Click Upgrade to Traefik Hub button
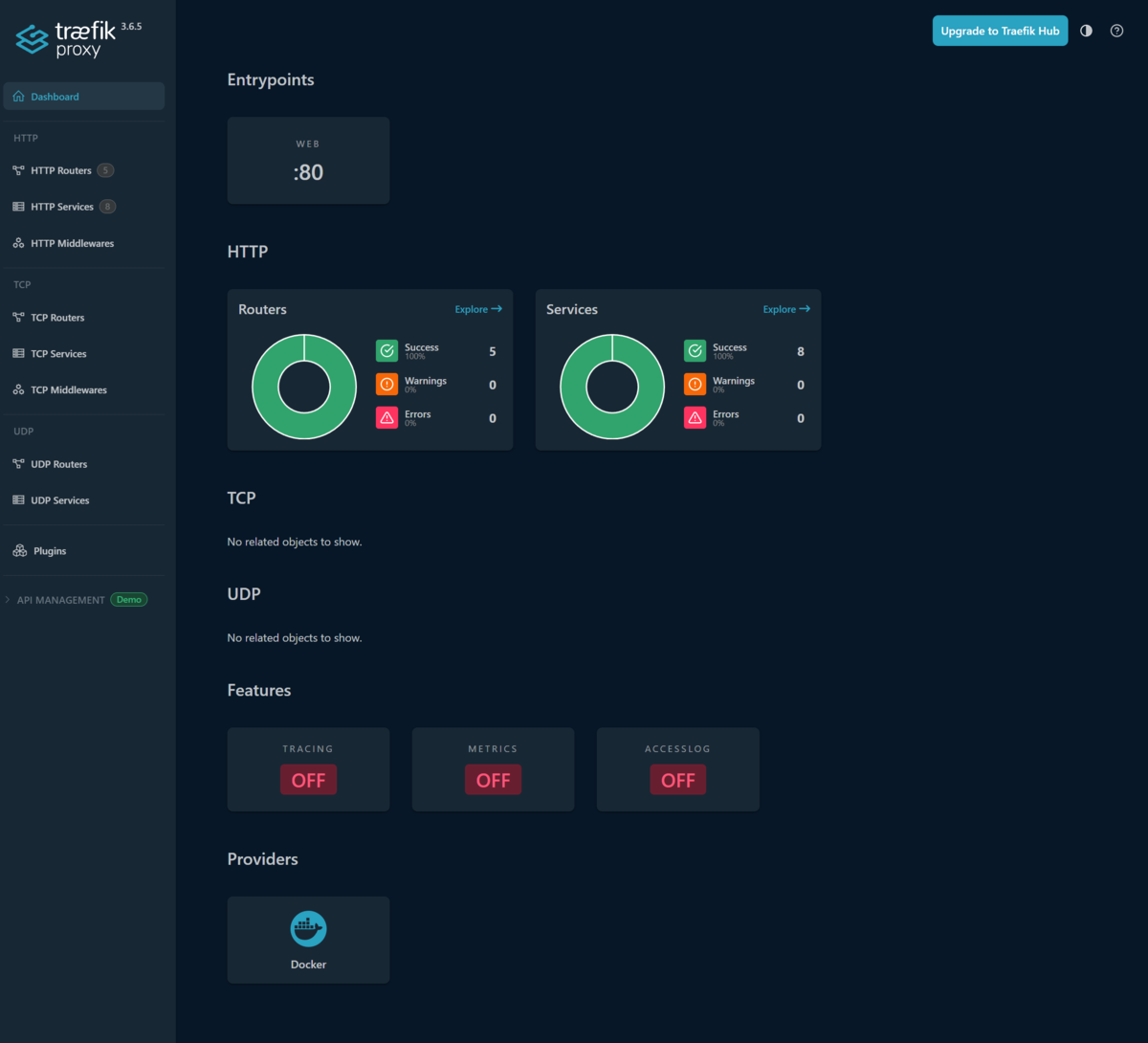This screenshot has width=1148, height=1043. pyautogui.click(x=1000, y=31)
